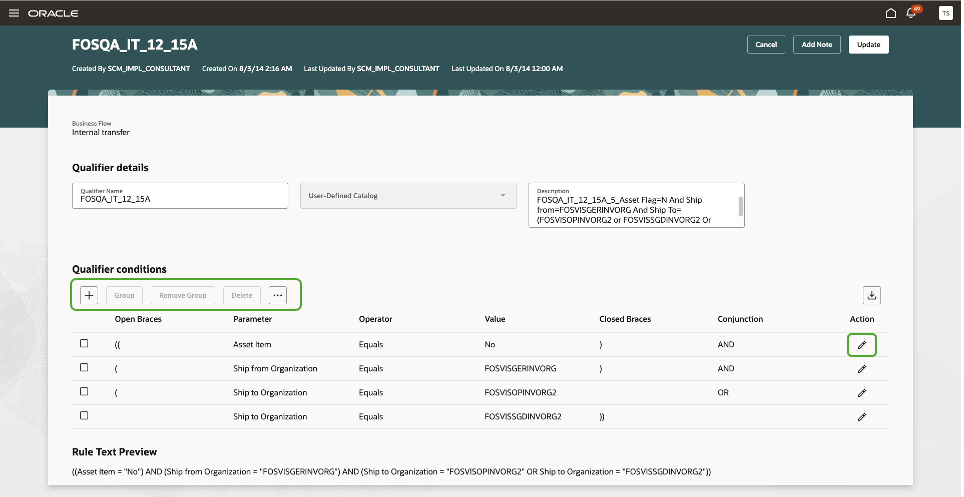Click the Rule Text Preview expression

click(391, 472)
